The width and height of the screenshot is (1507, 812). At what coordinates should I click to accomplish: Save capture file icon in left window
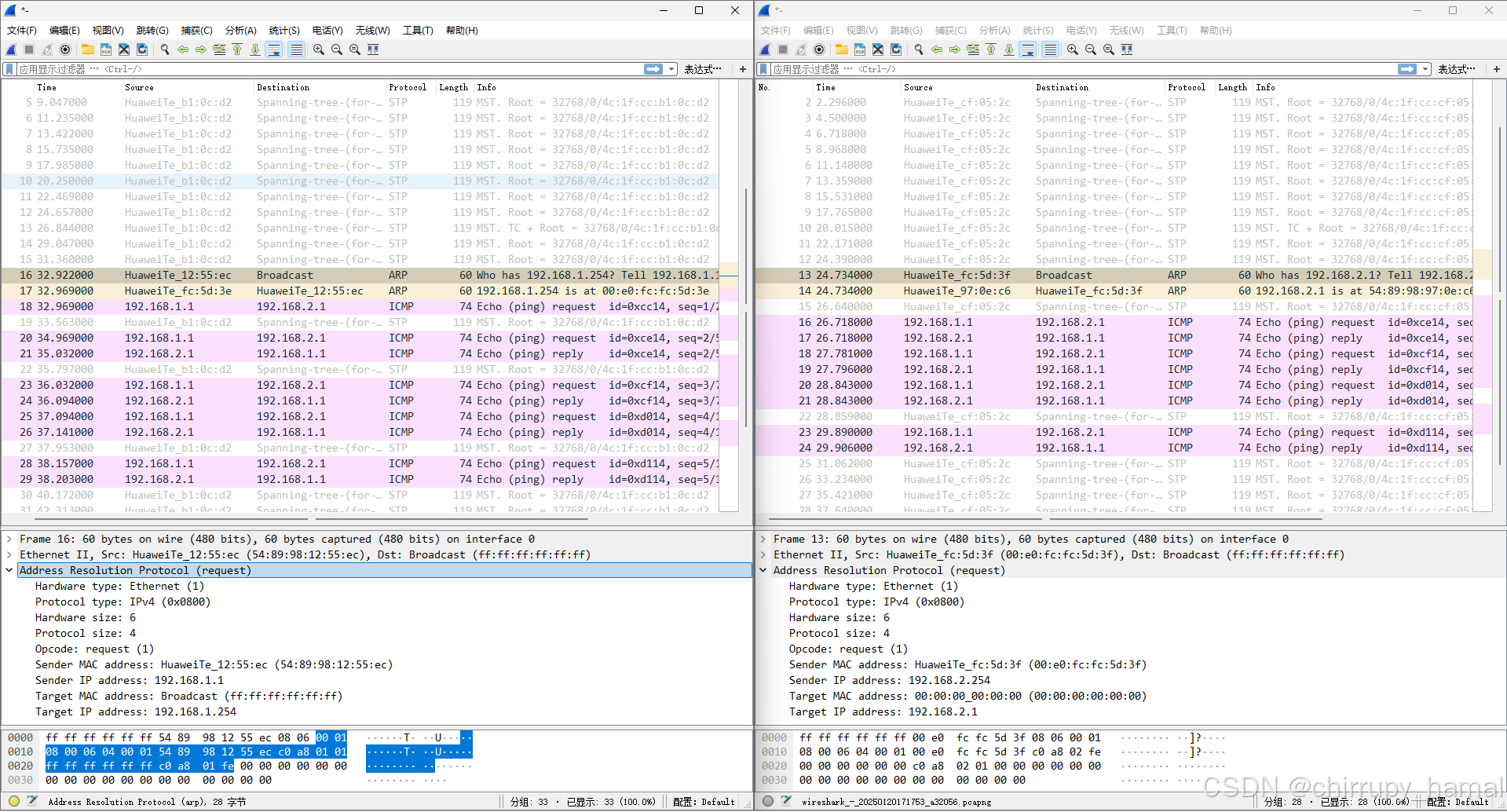[105, 49]
